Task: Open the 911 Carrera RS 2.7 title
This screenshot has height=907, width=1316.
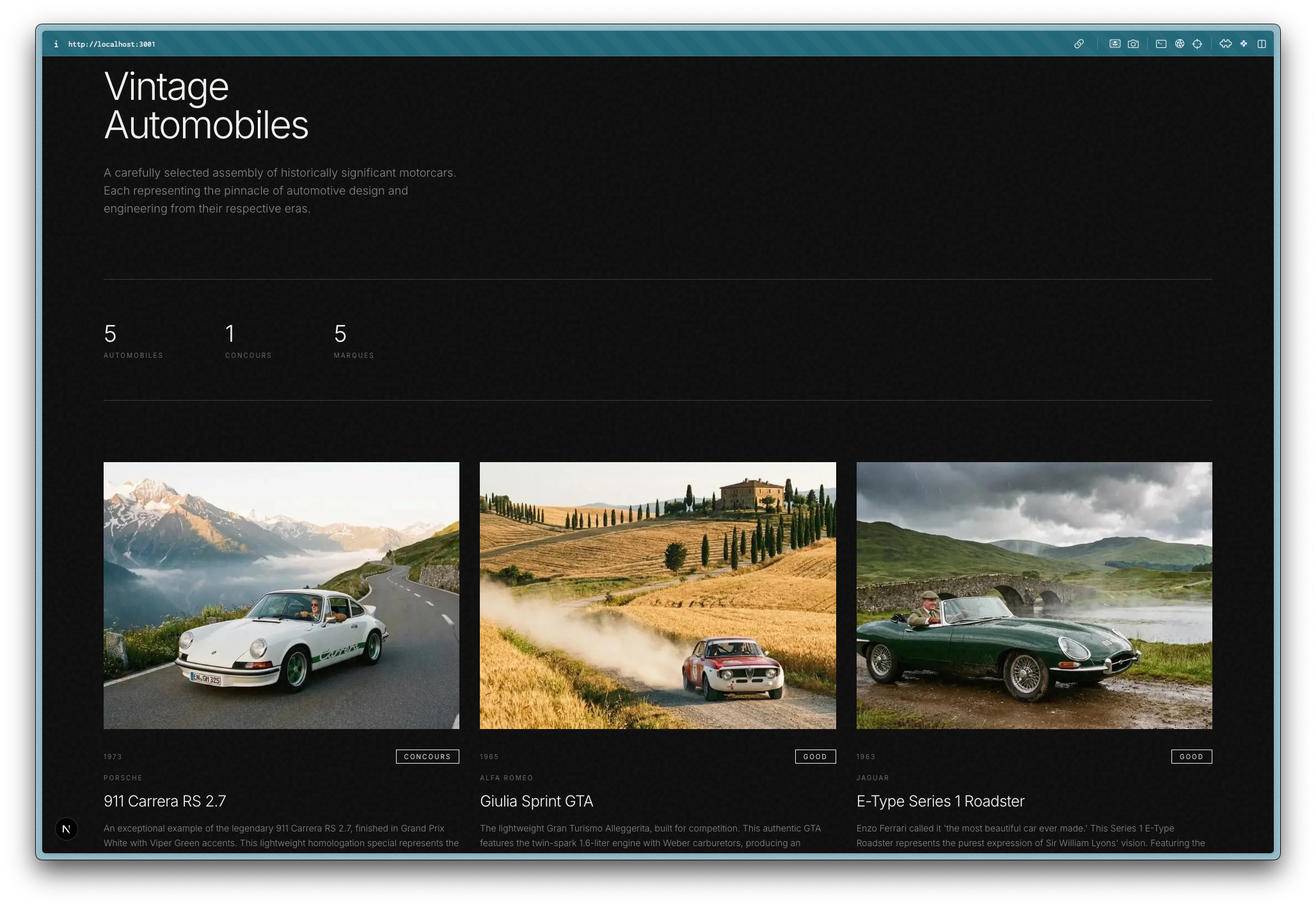Action: (x=165, y=801)
